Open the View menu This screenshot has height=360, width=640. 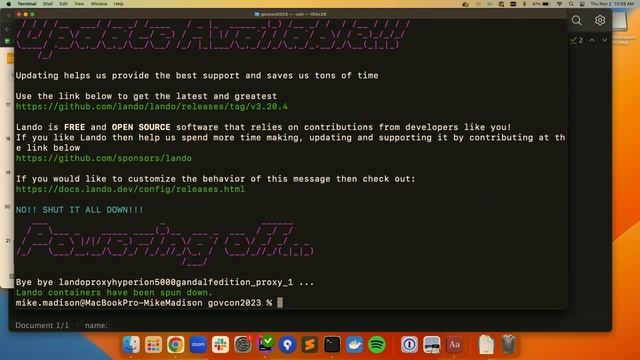coord(79,4)
